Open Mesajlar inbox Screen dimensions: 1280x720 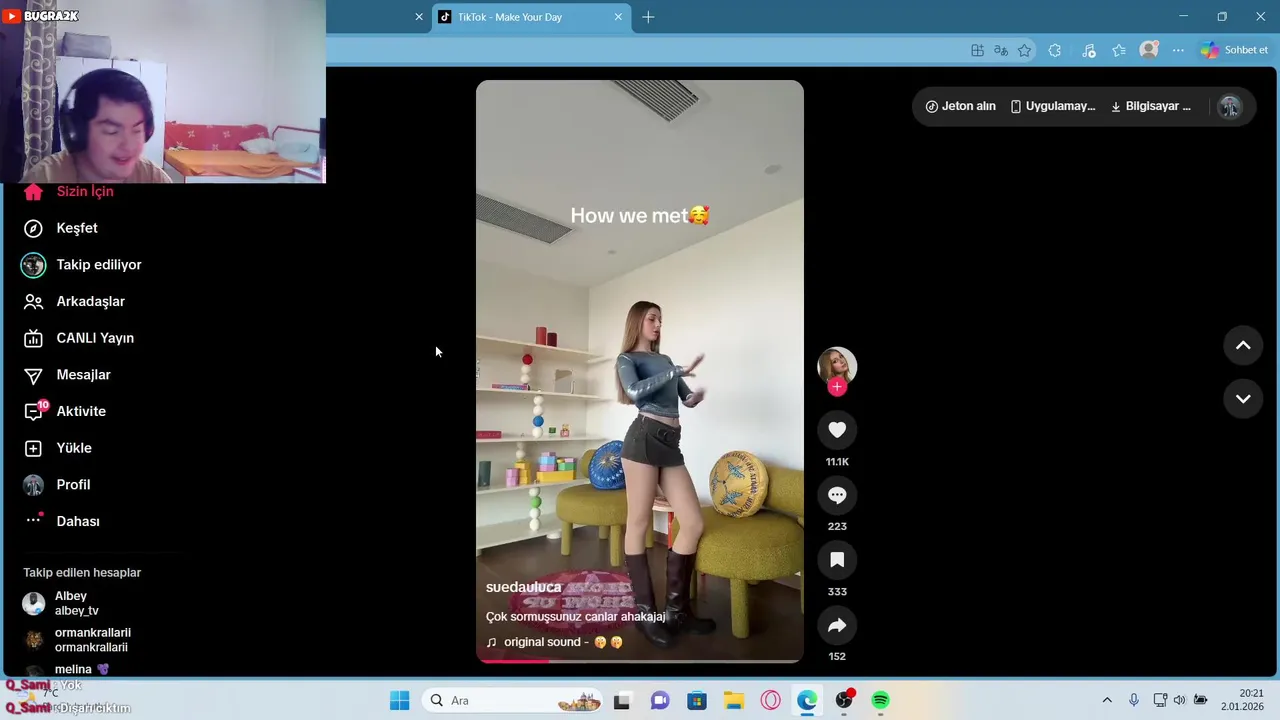click(66, 375)
